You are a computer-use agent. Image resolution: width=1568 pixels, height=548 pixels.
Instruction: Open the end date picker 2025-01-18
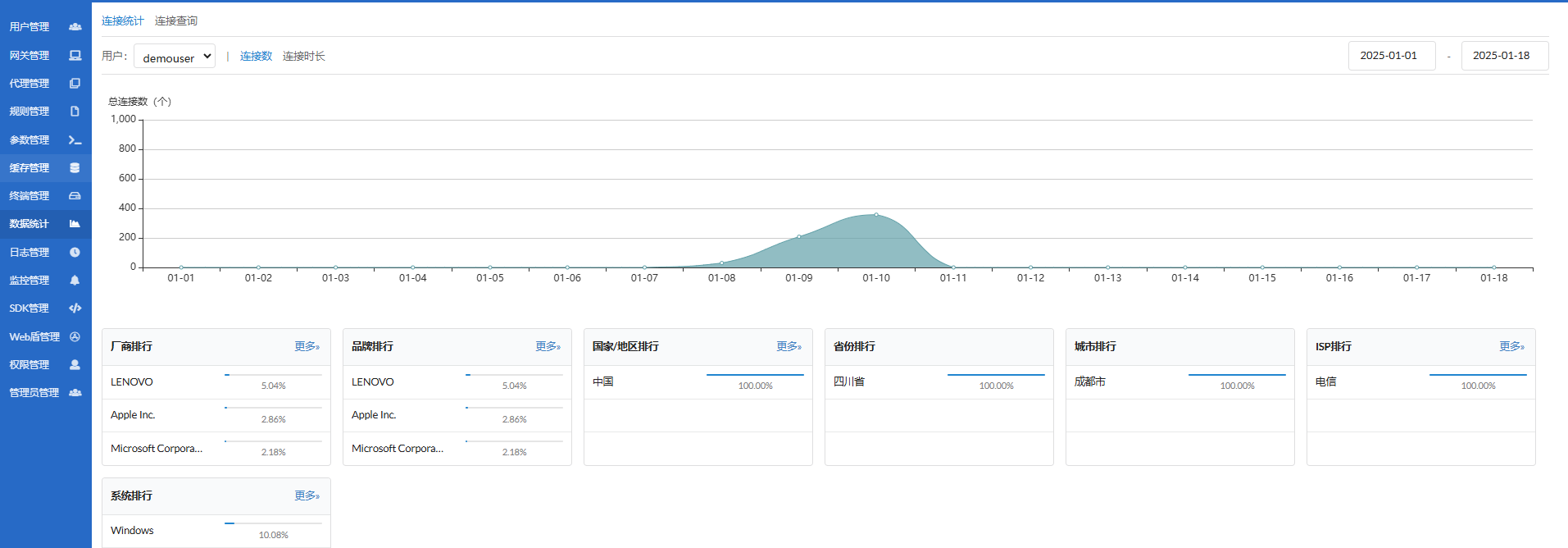(x=1504, y=56)
